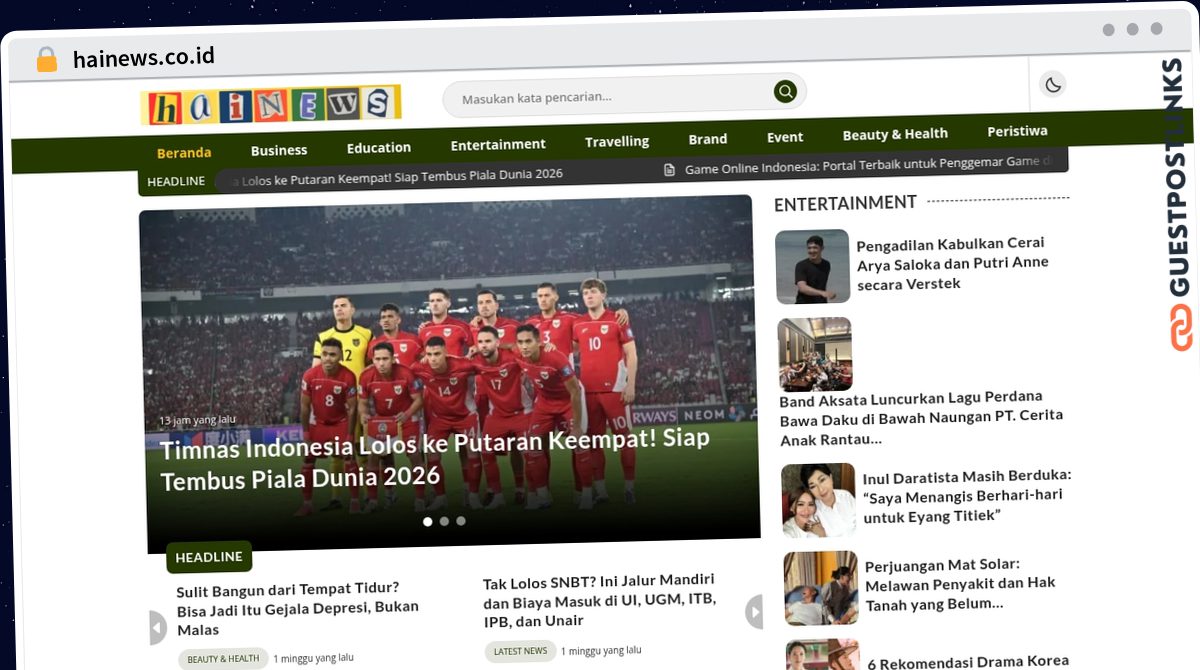Viewport: 1200px width, 670px height.
Task: Select the second slider dot indicator
Action: tap(444, 521)
